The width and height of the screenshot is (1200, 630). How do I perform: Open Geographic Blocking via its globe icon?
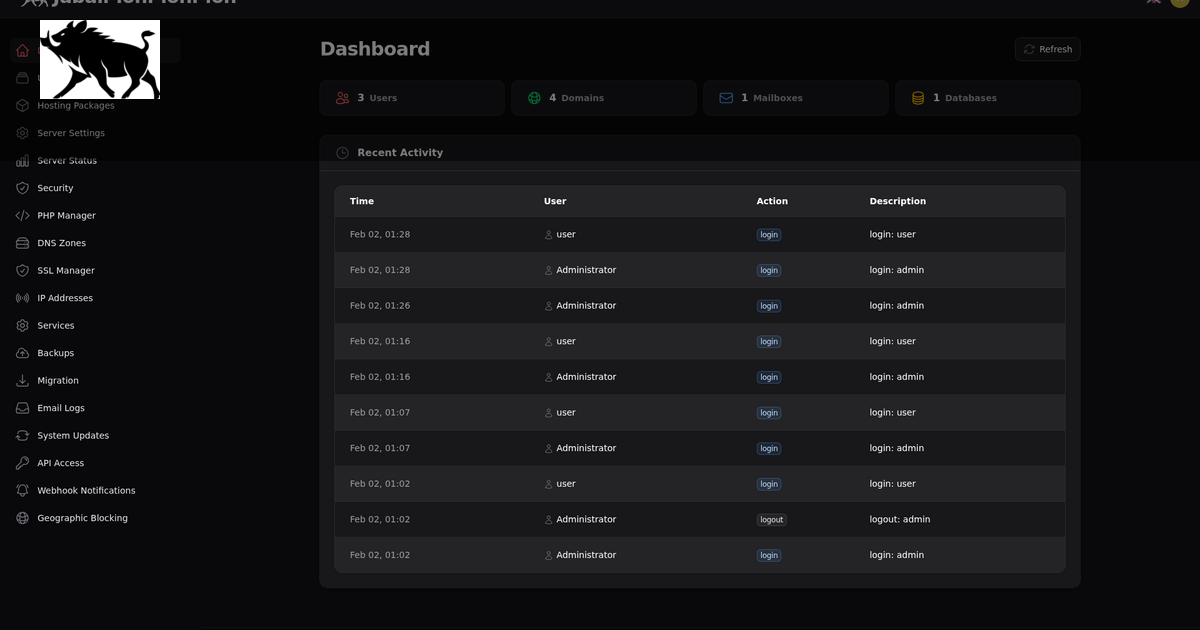(x=22, y=518)
